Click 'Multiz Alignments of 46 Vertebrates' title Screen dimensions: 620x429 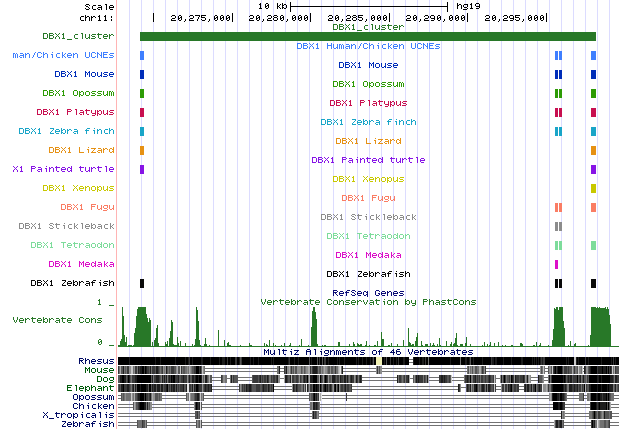pyautogui.click(x=368, y=352)
